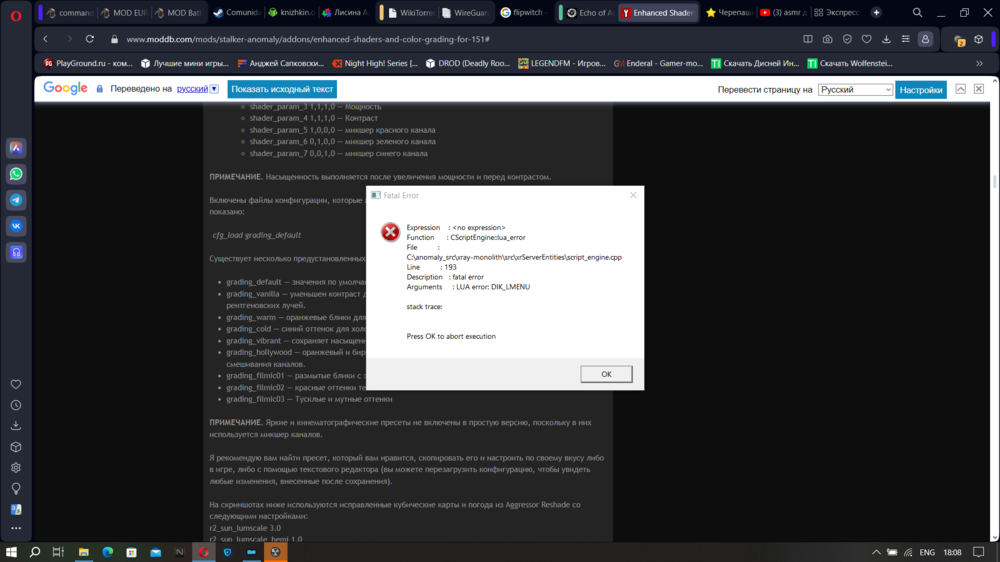This screenshot has height=562, width=1000.
Task: Collapse the Google translate bar arrow
Action: (960, 89)
